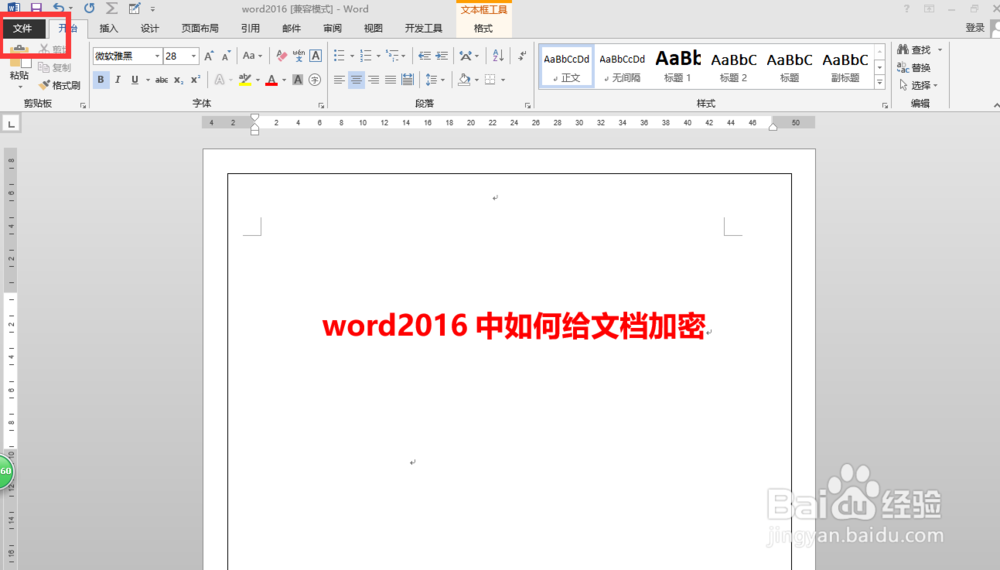The image size is (1000, 570).
Task: Expand the font color dropdown arrow
Action: pyautogui.click(x=284, y=80)
